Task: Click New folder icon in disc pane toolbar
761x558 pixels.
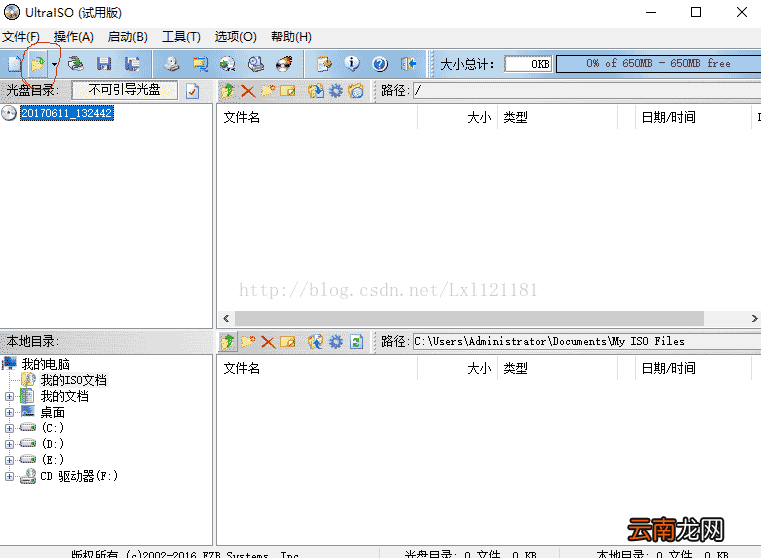Action: [x=267, y=91]
